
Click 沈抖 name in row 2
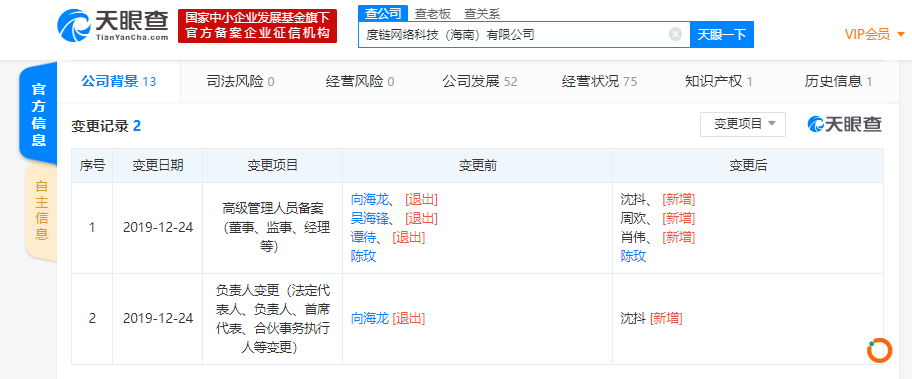click(x=633, y=319)
